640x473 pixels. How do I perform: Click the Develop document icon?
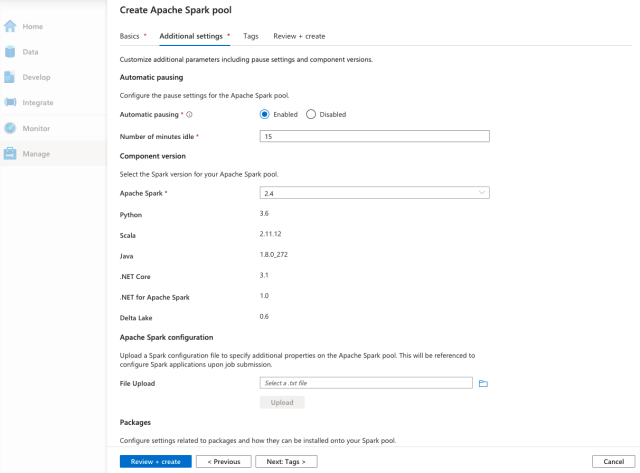point(9,77)
